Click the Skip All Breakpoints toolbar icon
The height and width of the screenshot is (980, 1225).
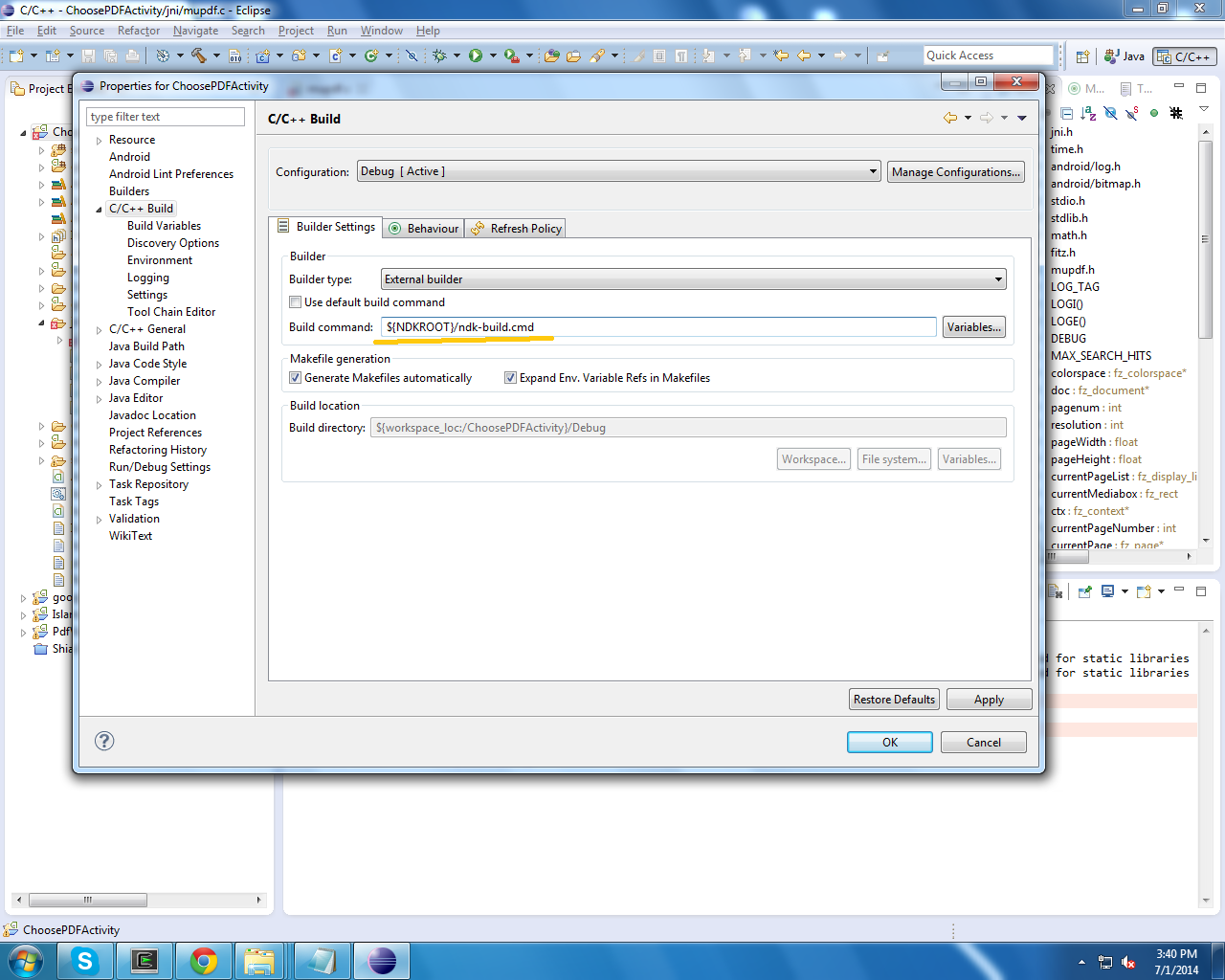coord(412,56)
